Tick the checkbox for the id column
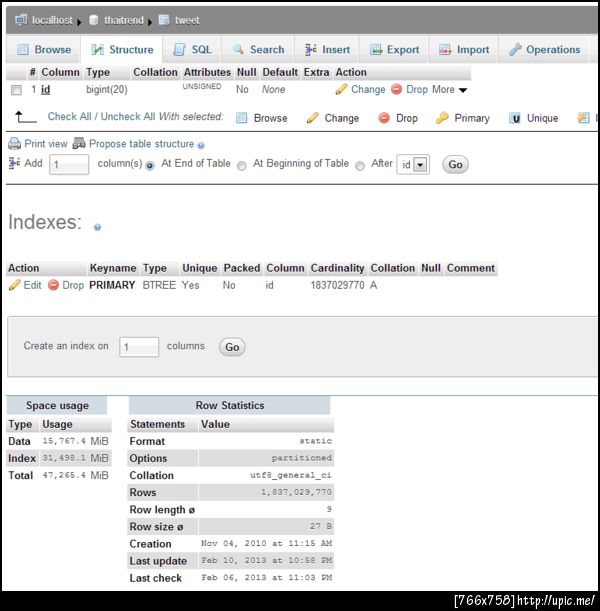This screenshot has width=600, height=611. (16, 90)
